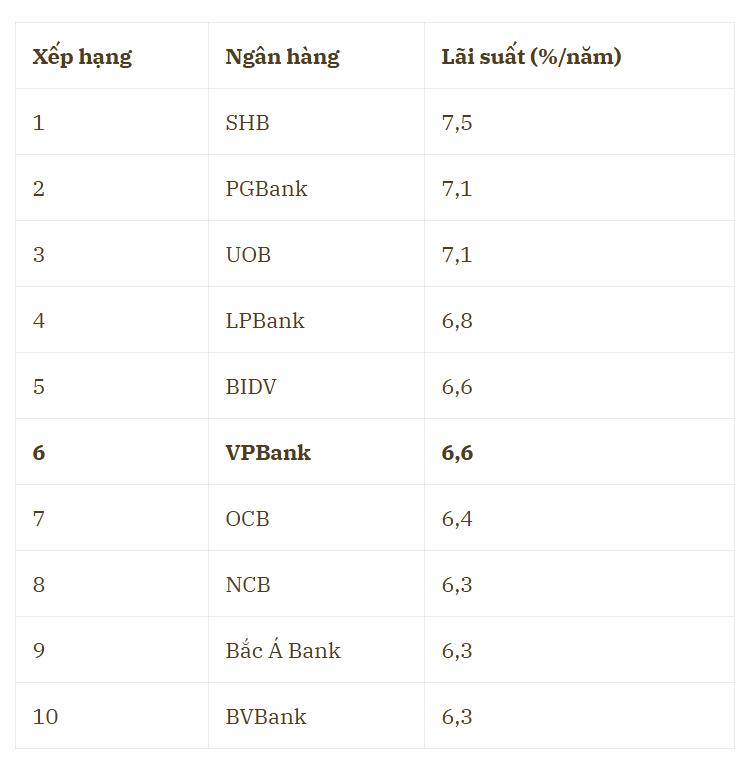Select the PGBank cell
The image size is (754, 758).
pos(266,189)
